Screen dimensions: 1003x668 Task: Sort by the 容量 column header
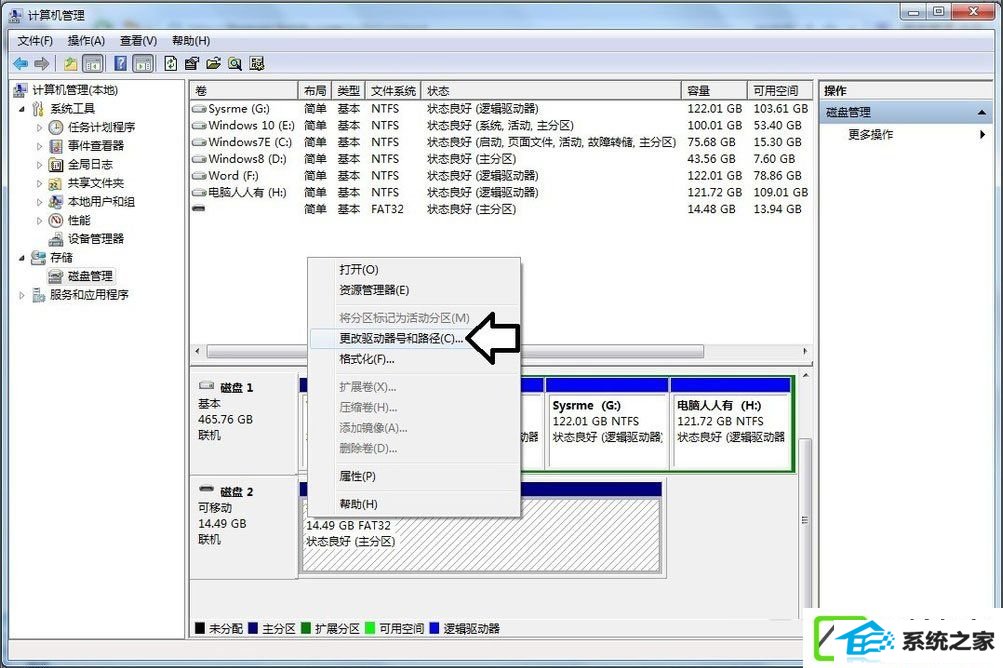click(x=714, y=91)
